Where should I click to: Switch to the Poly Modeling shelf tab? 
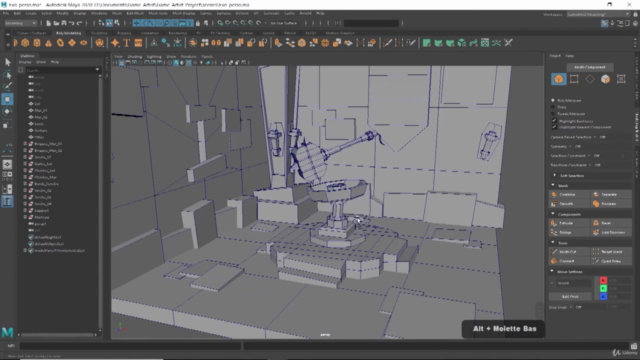[x=68, y=33]
